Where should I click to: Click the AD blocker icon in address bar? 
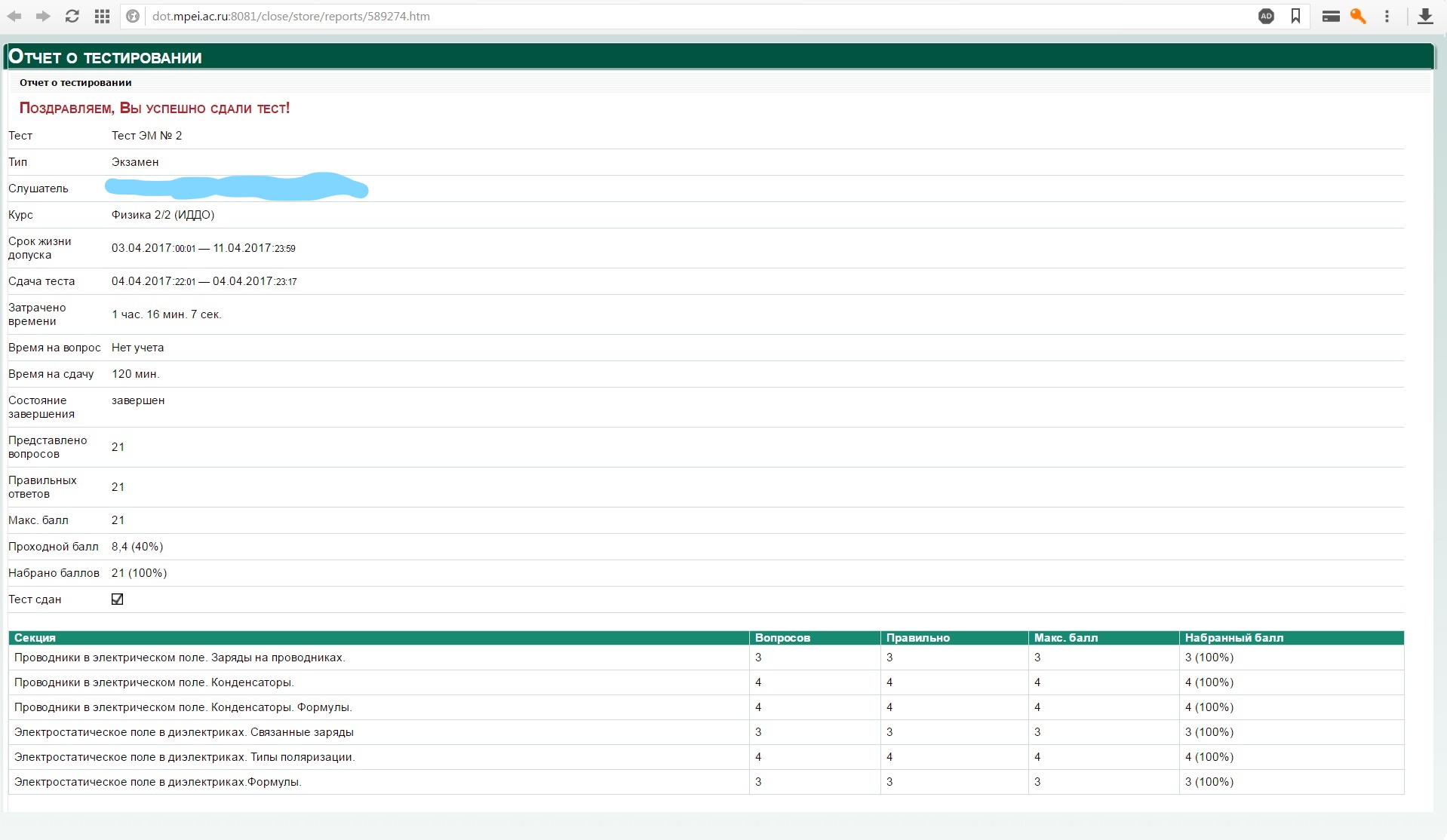coord(1266,16)
